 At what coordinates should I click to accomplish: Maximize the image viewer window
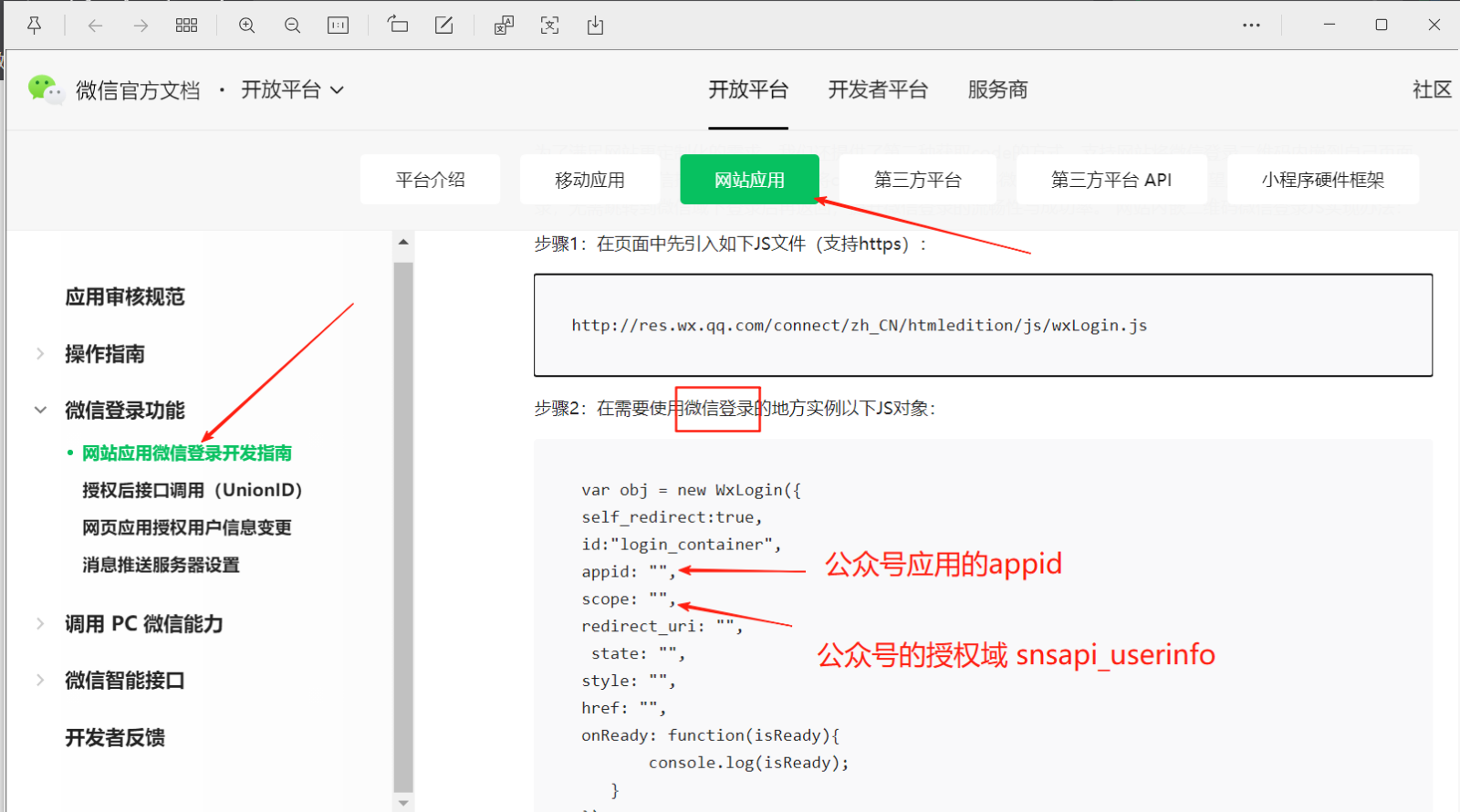click(x=1382, y=25)
